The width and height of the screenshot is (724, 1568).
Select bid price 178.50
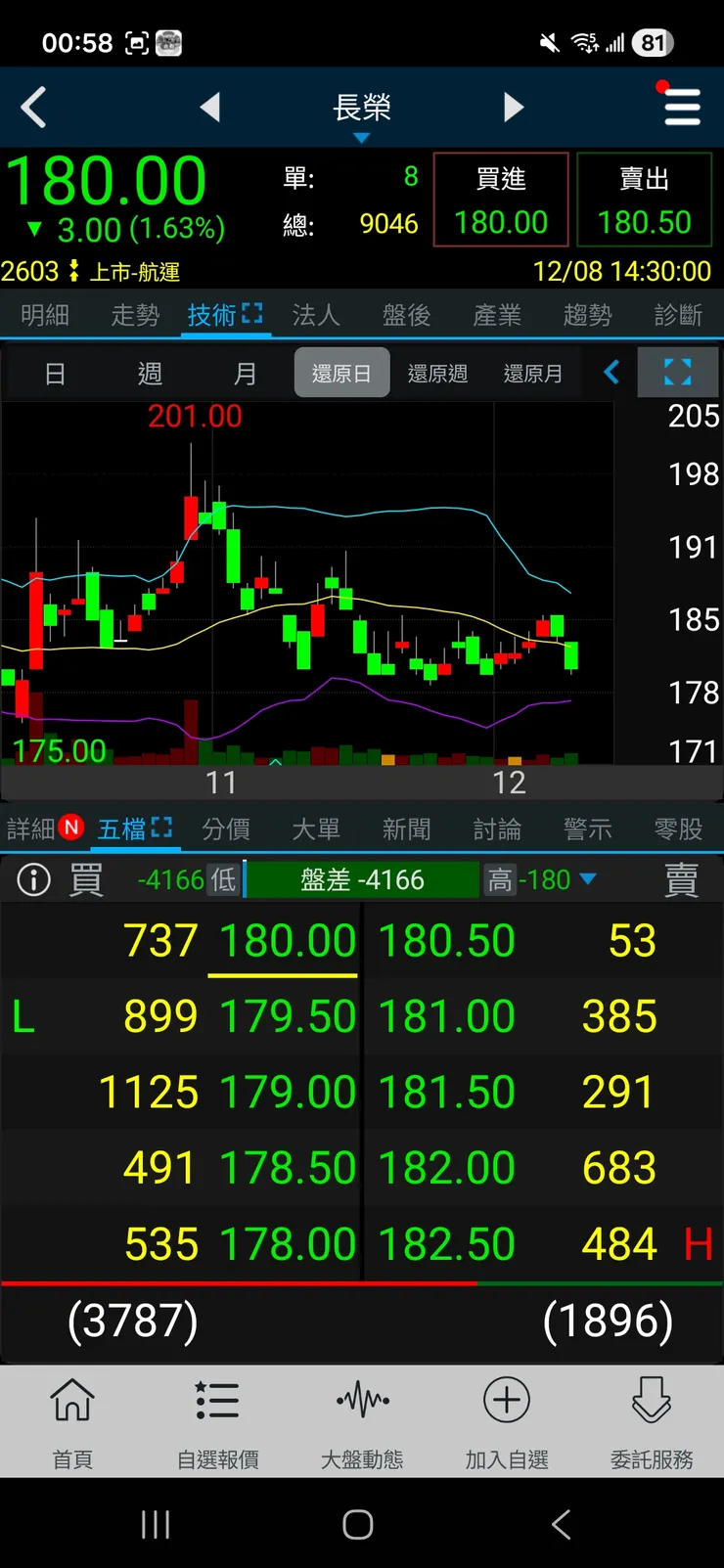[x=288, y=1167]
